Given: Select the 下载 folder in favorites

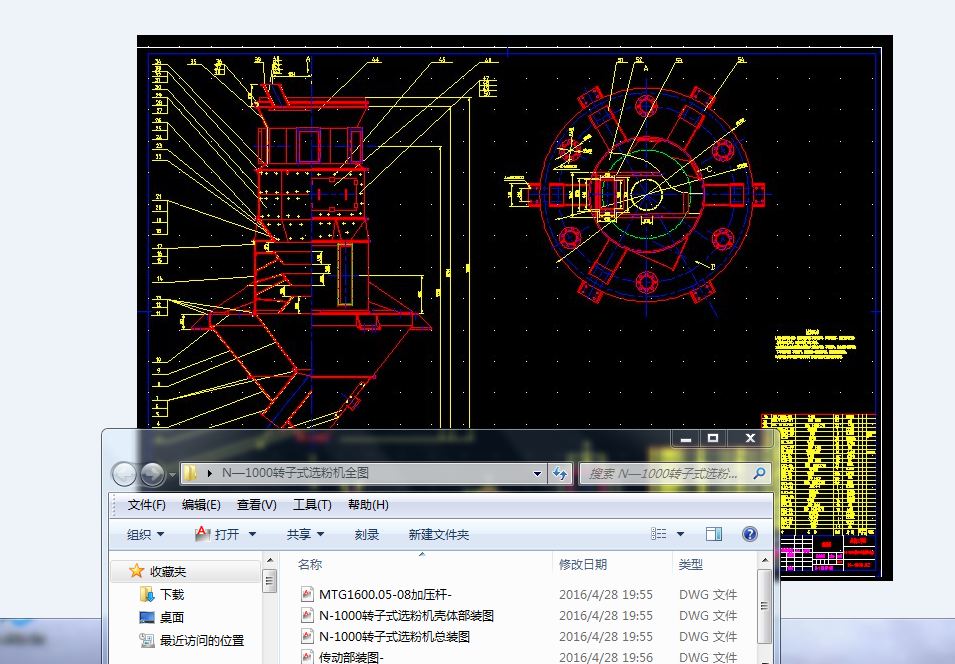Looking at the screenshot, I should (172, 594).
